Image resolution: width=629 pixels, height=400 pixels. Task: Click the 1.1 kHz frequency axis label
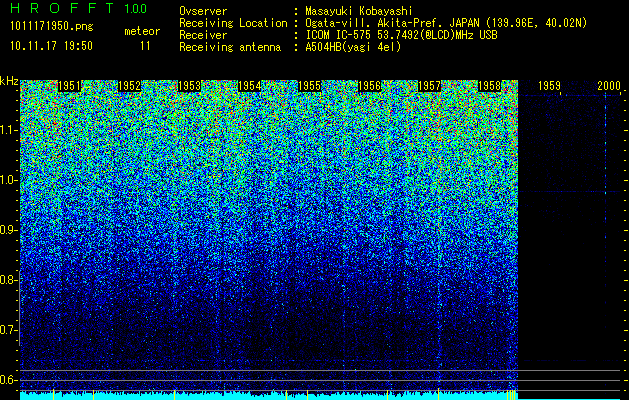click(9, 130)
